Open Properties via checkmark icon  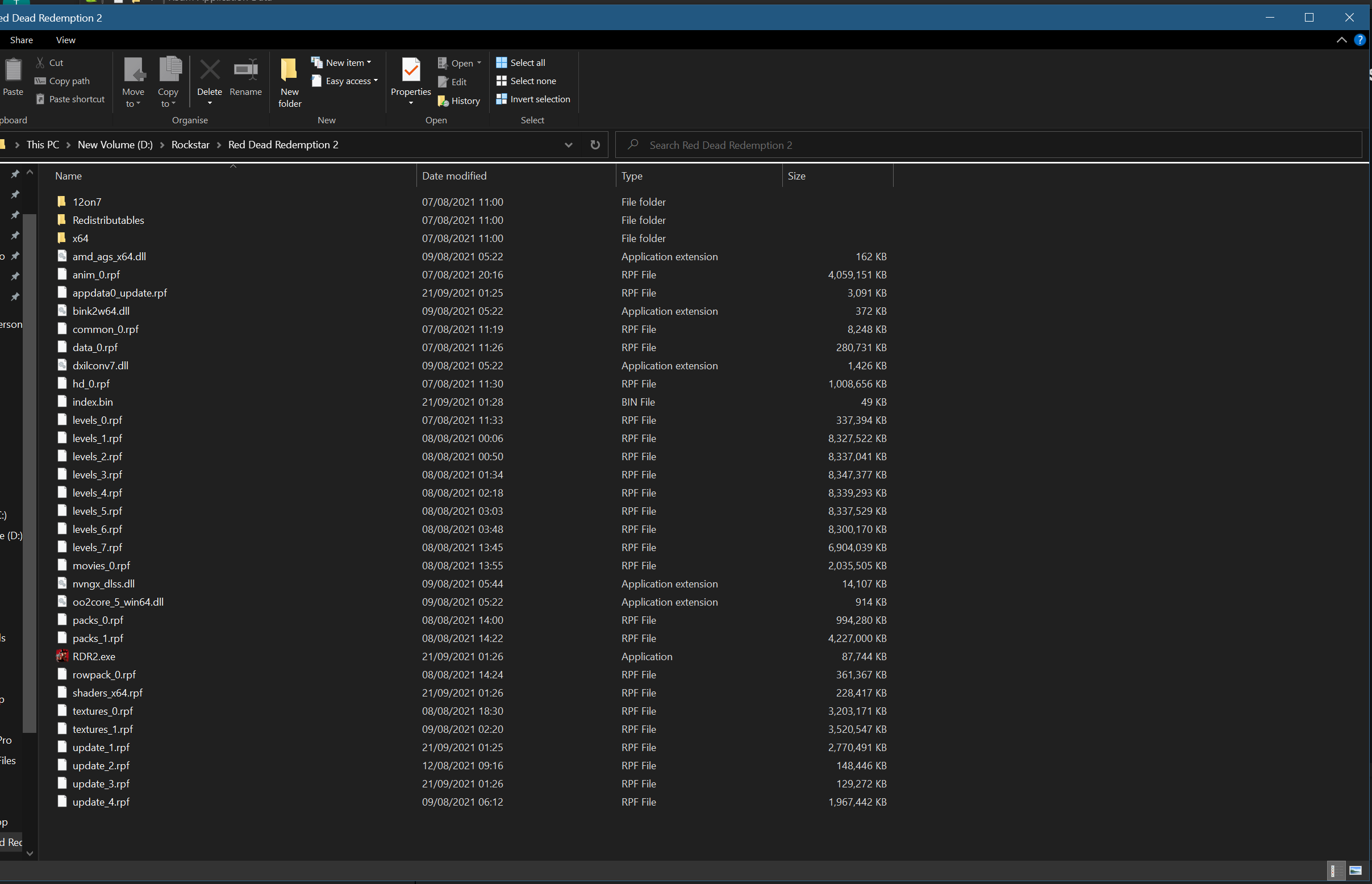[410, 70]
